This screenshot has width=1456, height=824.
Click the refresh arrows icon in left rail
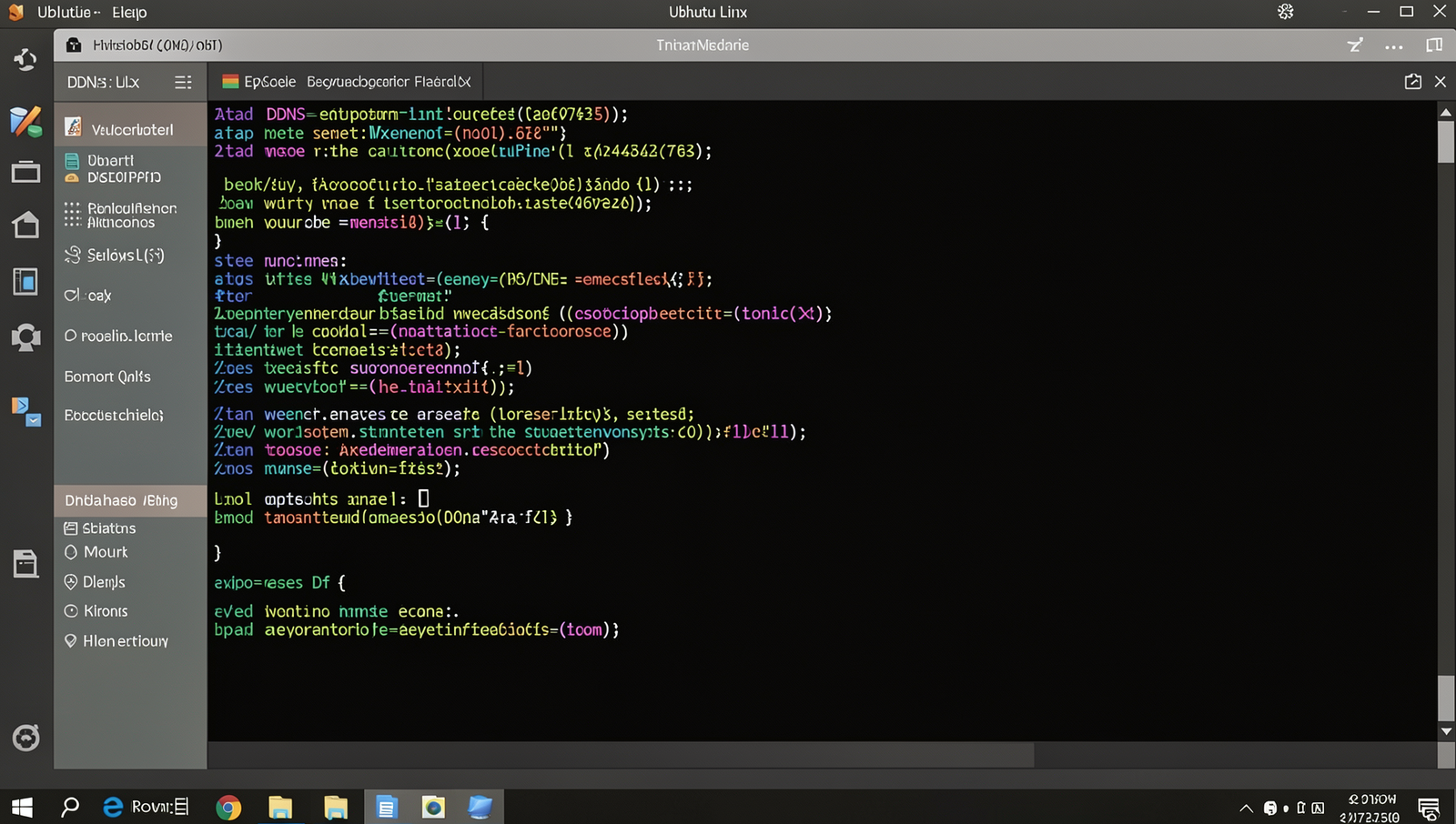click(25, 60)
